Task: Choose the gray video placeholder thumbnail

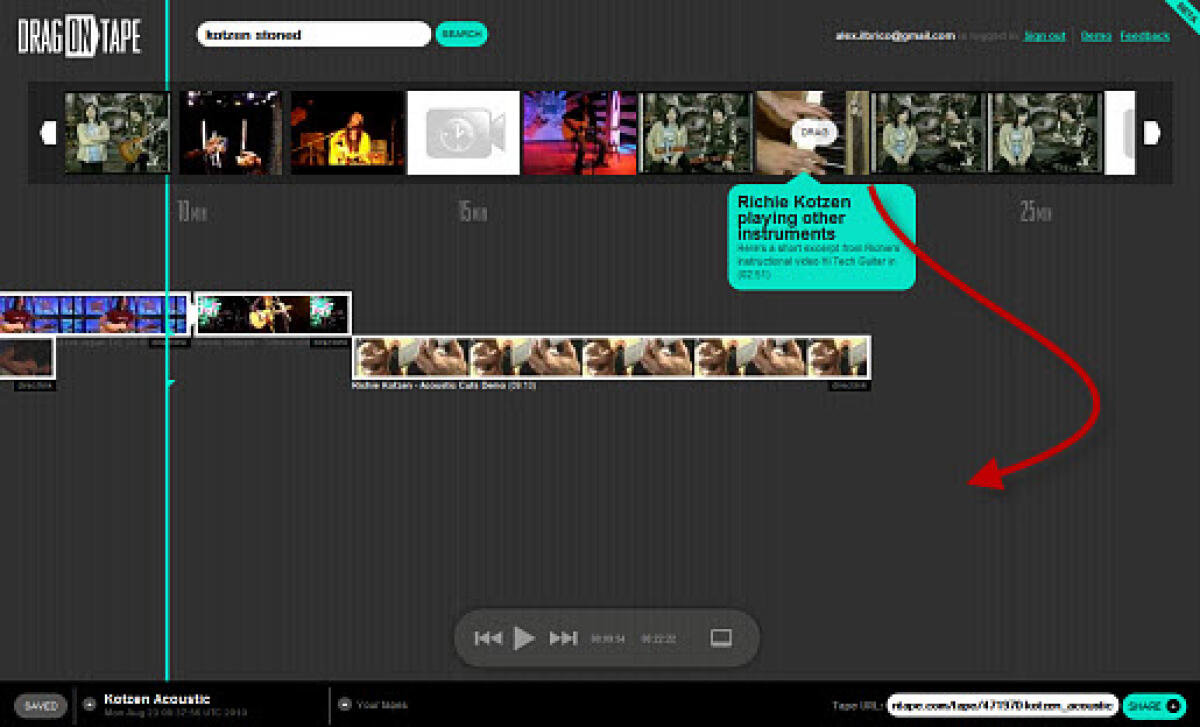Action: (463, 133)
